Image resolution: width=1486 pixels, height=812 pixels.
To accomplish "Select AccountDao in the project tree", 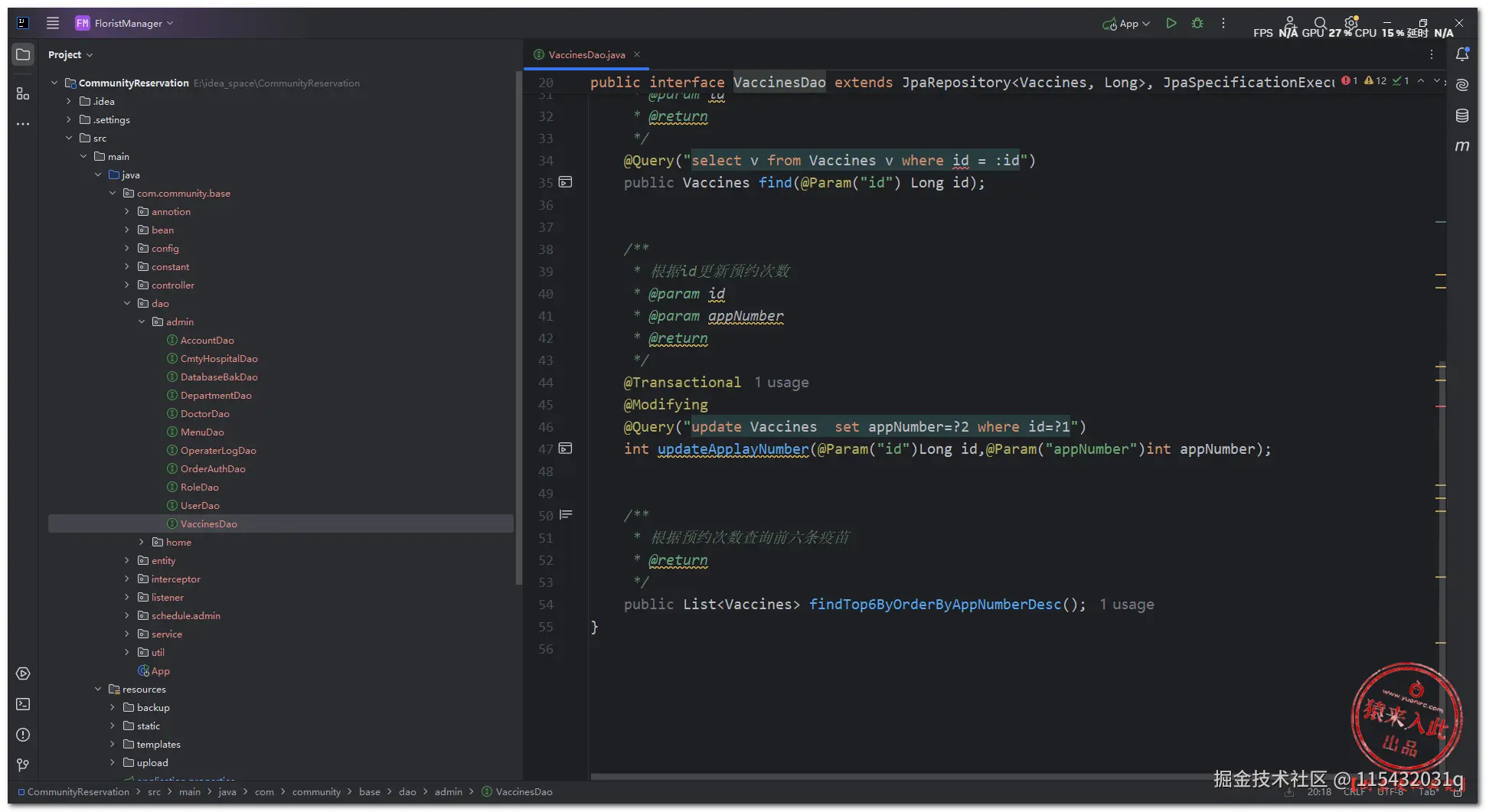I will point(207,340).
